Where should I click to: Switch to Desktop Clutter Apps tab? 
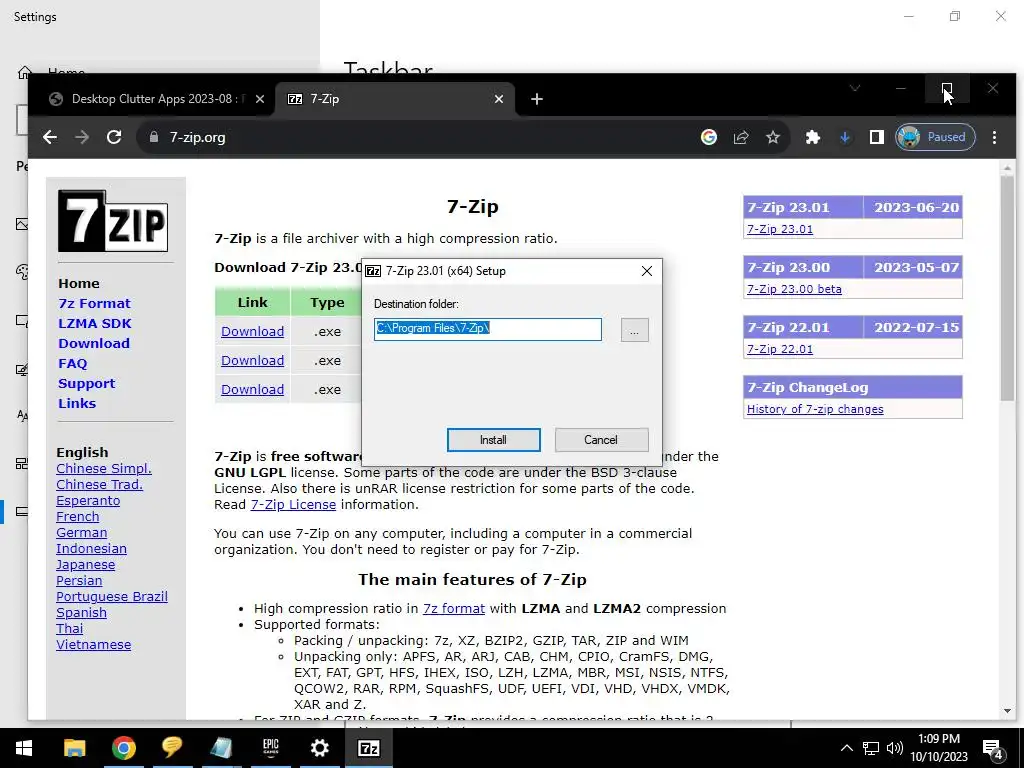[x=157, y=99]
